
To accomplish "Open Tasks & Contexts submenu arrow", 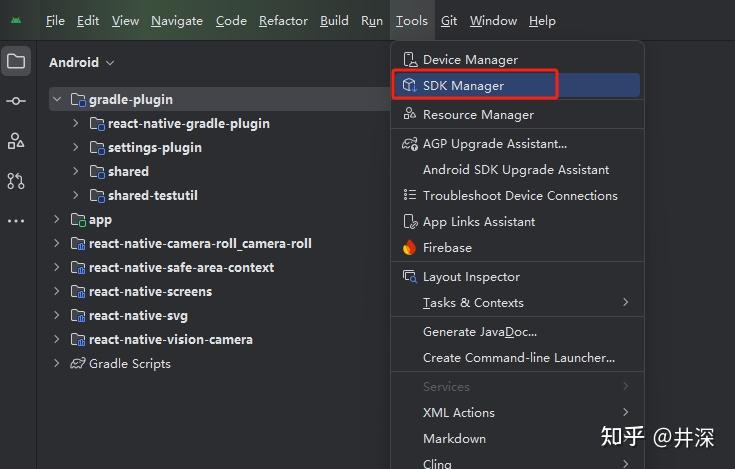I will click(x=626, y=302).
